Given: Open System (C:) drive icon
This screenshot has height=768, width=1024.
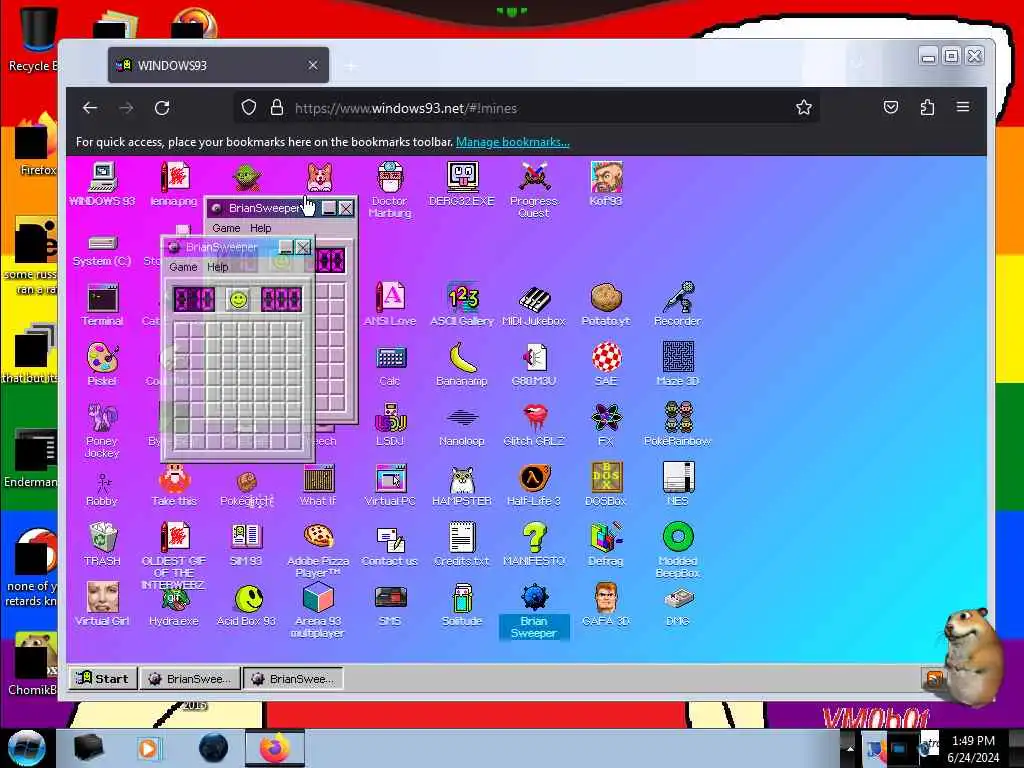Looking at the screenshot, I should click(x=103, y=251).
